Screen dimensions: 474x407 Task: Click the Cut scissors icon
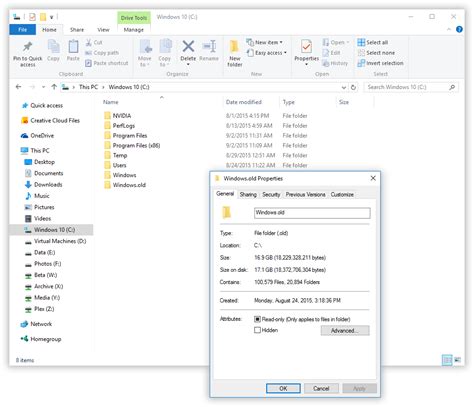click(x=89, y=42)
